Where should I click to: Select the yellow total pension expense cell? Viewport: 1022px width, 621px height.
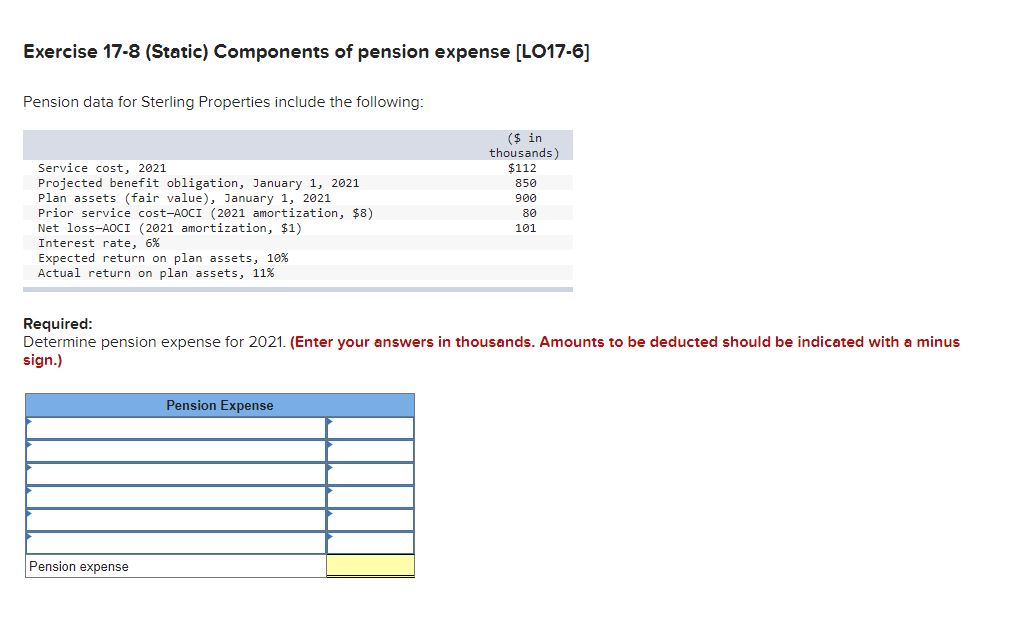(x=370, y=565)
